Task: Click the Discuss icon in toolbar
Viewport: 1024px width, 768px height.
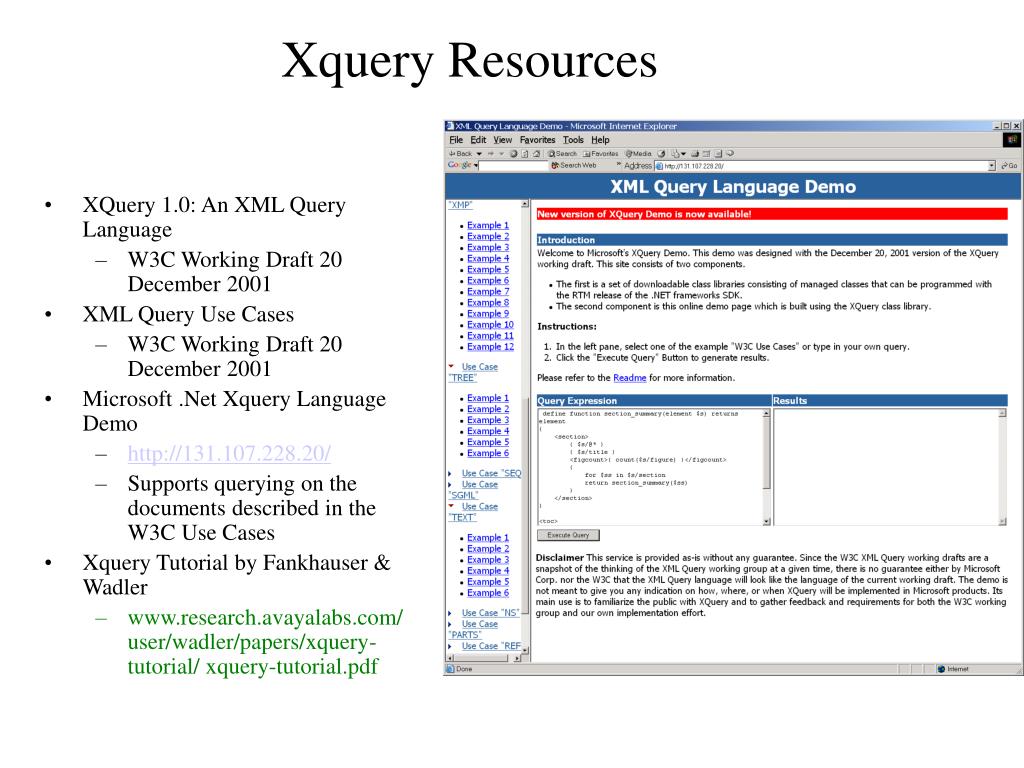Action: [718, 153]
